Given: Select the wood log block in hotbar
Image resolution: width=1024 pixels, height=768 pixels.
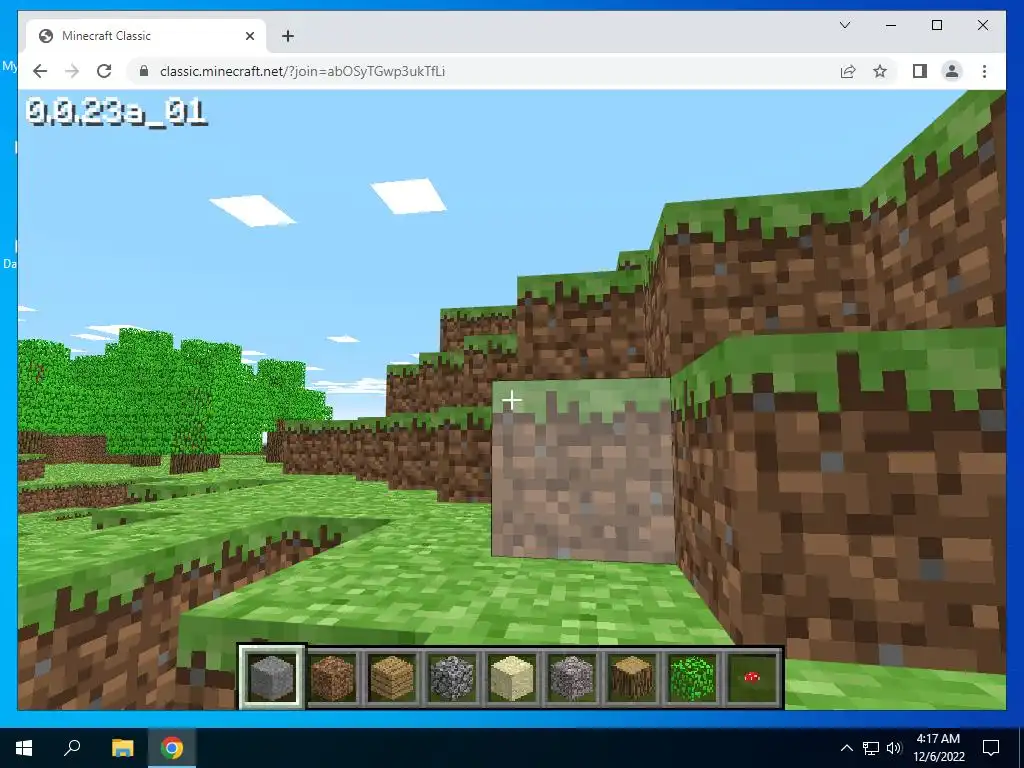Looking at the screenshot, I should [632, 678].
